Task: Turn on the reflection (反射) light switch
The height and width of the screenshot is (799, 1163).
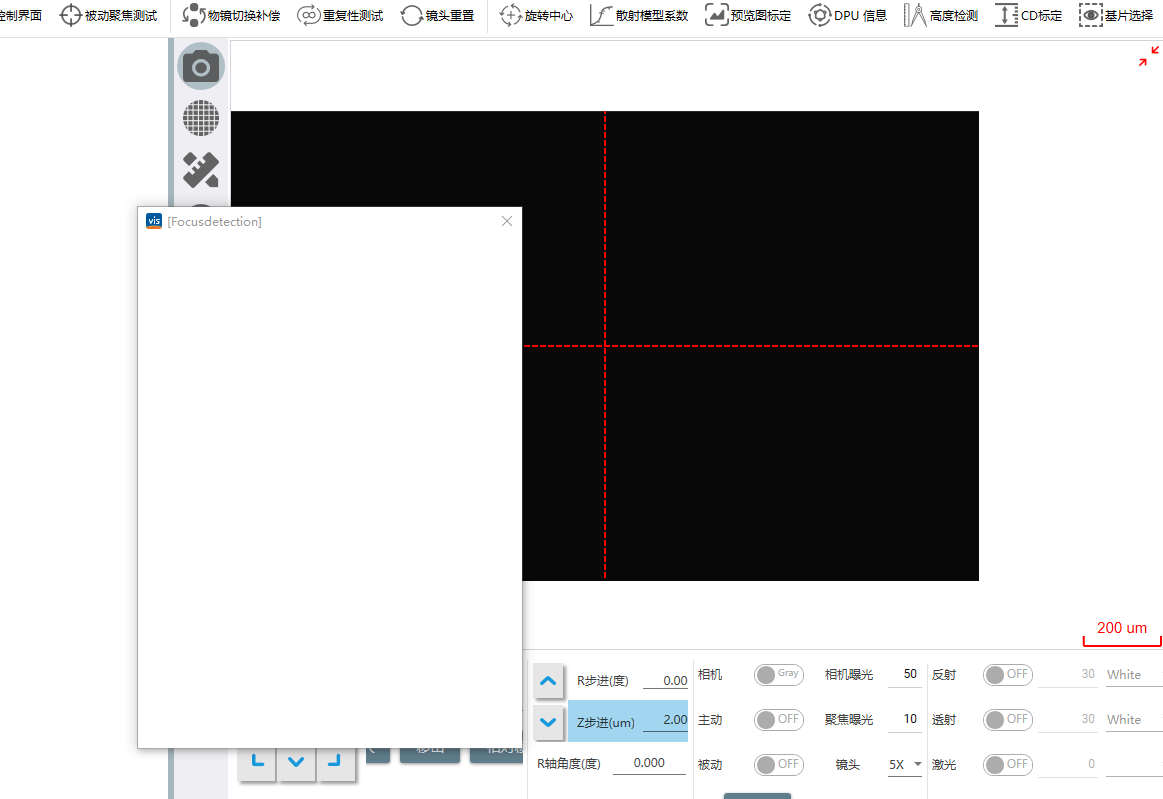Action: (x=1007, y=675)
